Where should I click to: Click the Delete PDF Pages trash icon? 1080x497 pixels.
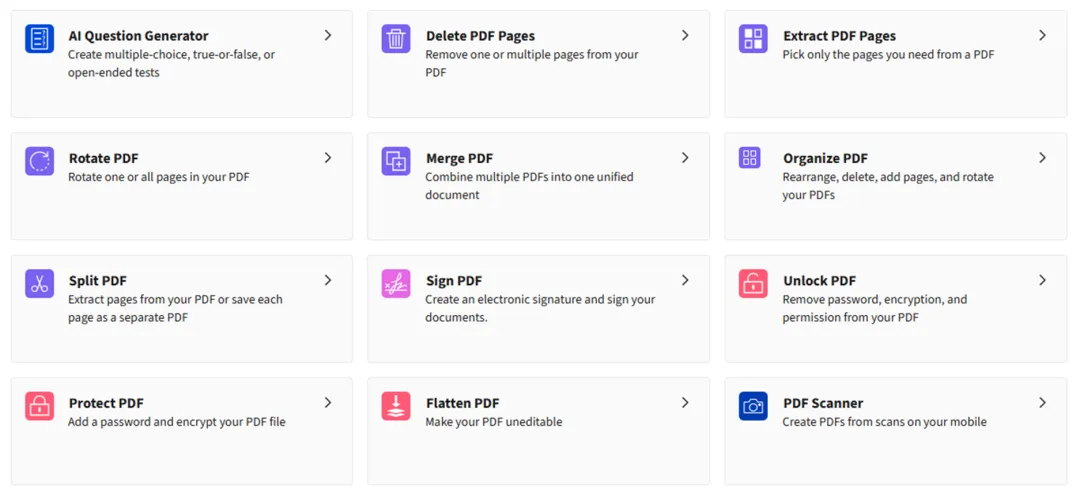point(396,39)
